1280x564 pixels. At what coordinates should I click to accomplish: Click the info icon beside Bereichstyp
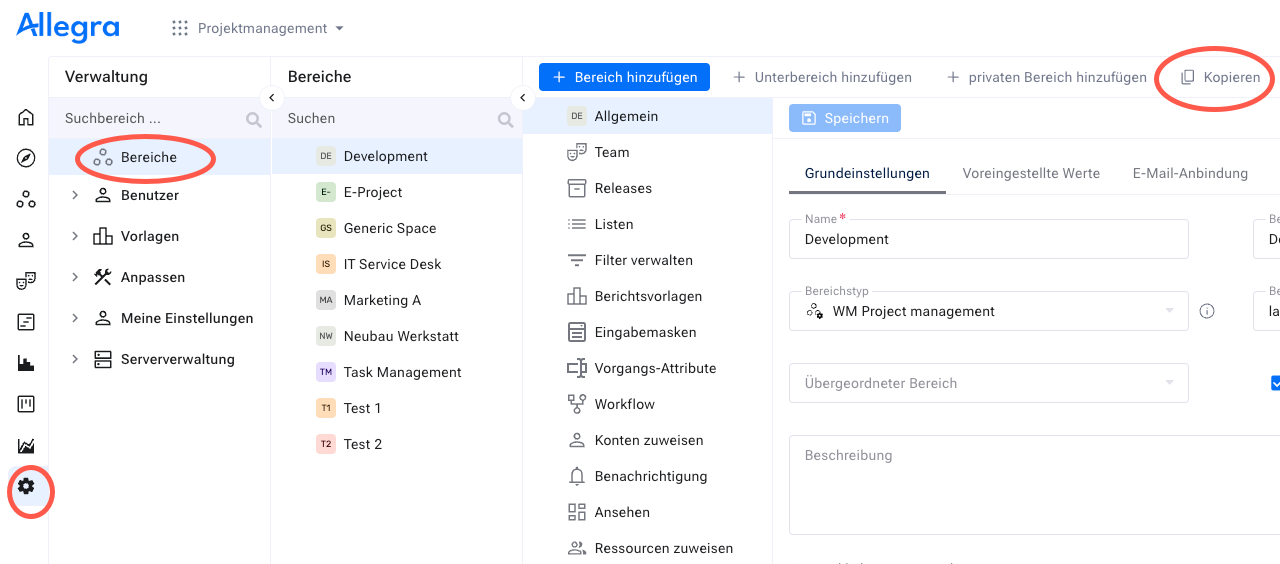(1207, 311)
